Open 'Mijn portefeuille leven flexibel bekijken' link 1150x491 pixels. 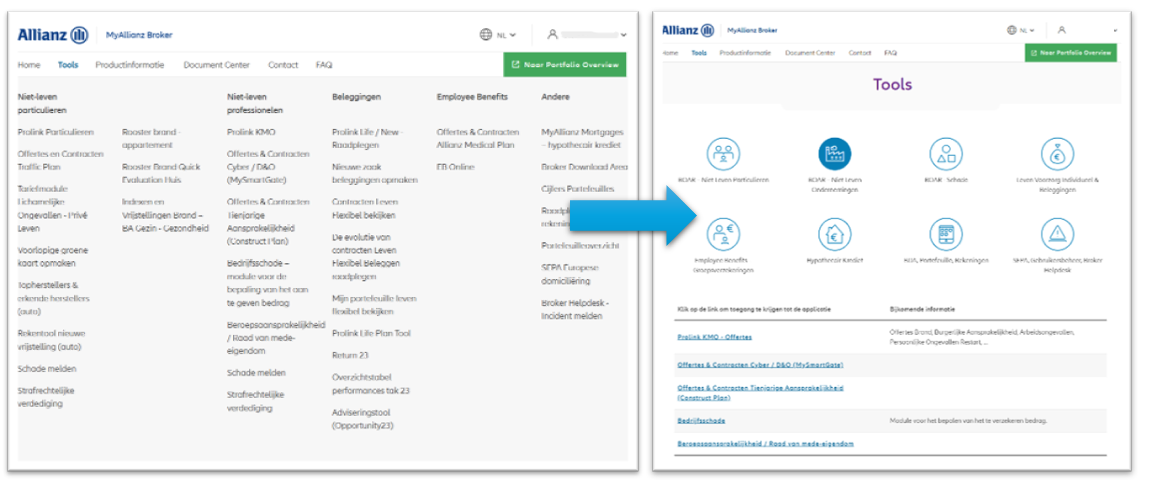374,305
